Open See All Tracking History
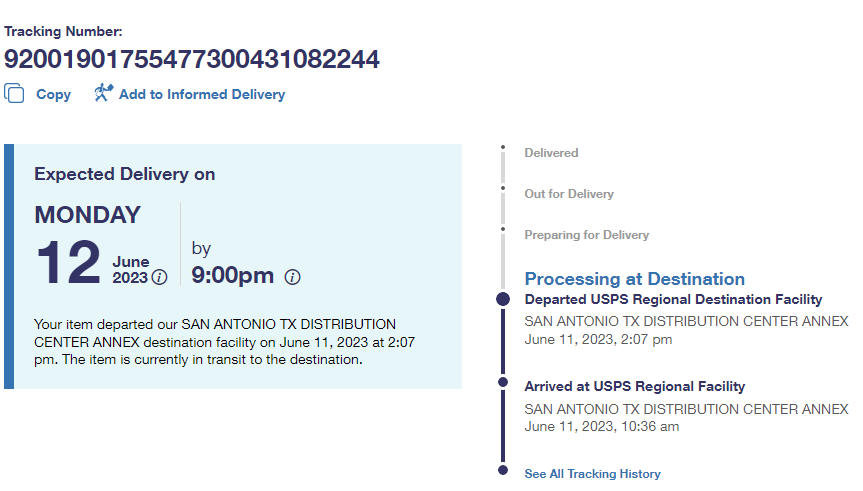The height and width of the screenshot is (491, 863). 592,474
